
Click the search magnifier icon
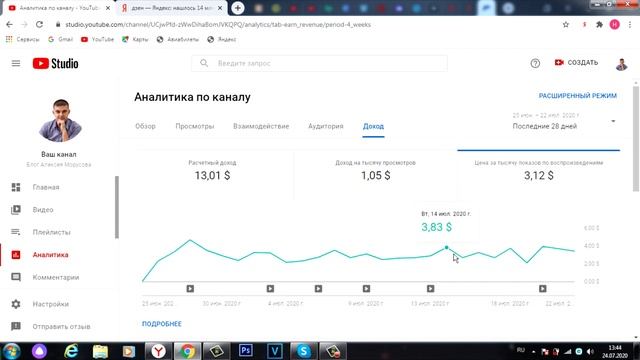point(204,63)
